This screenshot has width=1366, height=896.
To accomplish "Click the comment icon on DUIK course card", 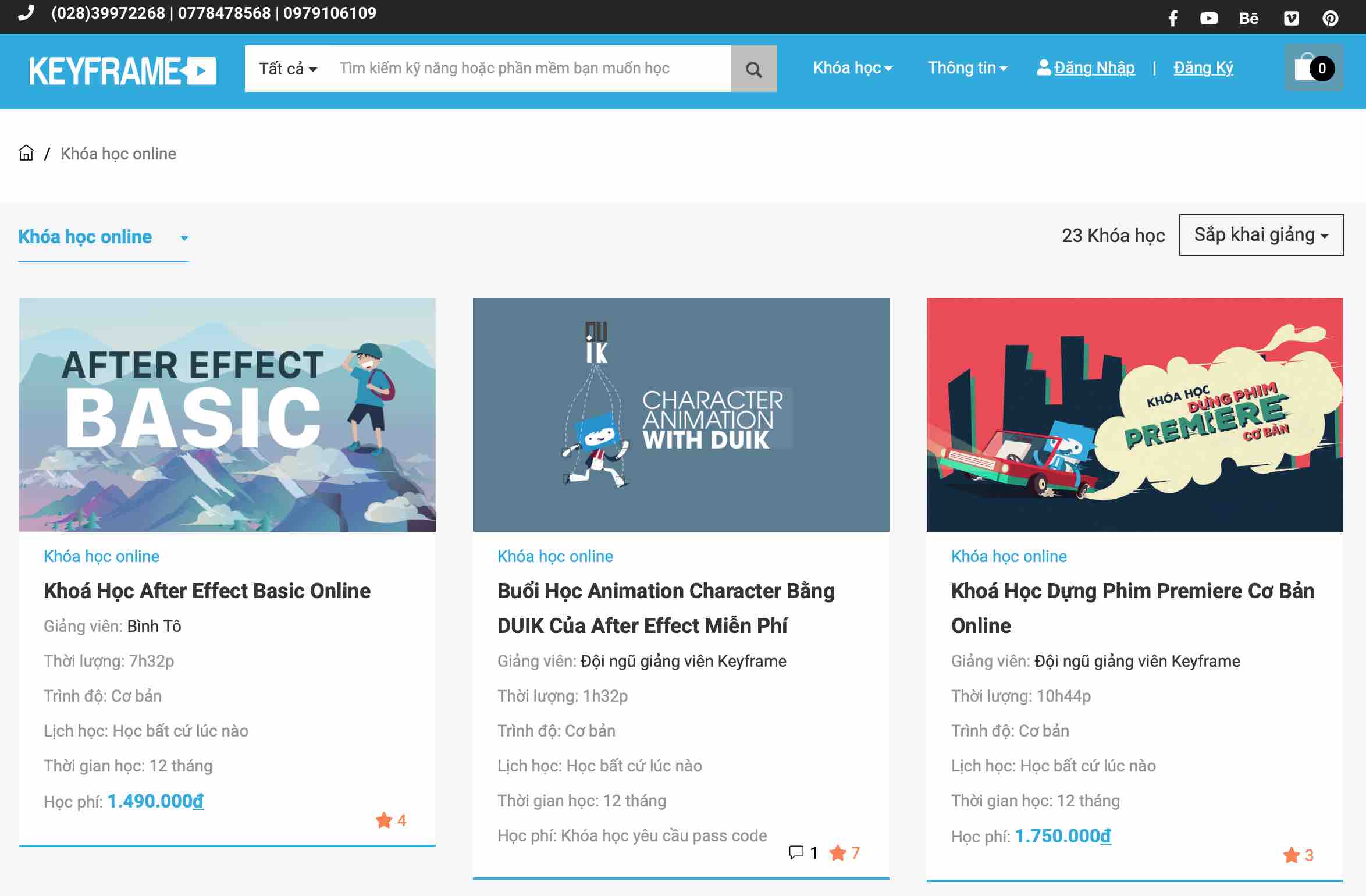I will click(x=796, y=852).
